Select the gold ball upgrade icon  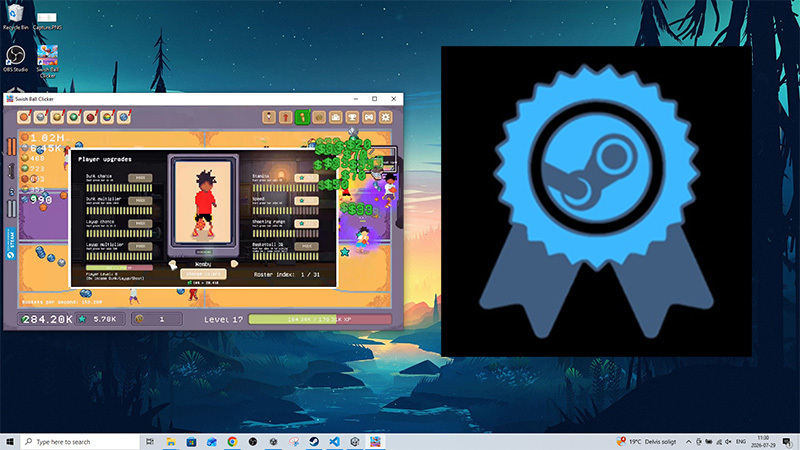(57, 117)
